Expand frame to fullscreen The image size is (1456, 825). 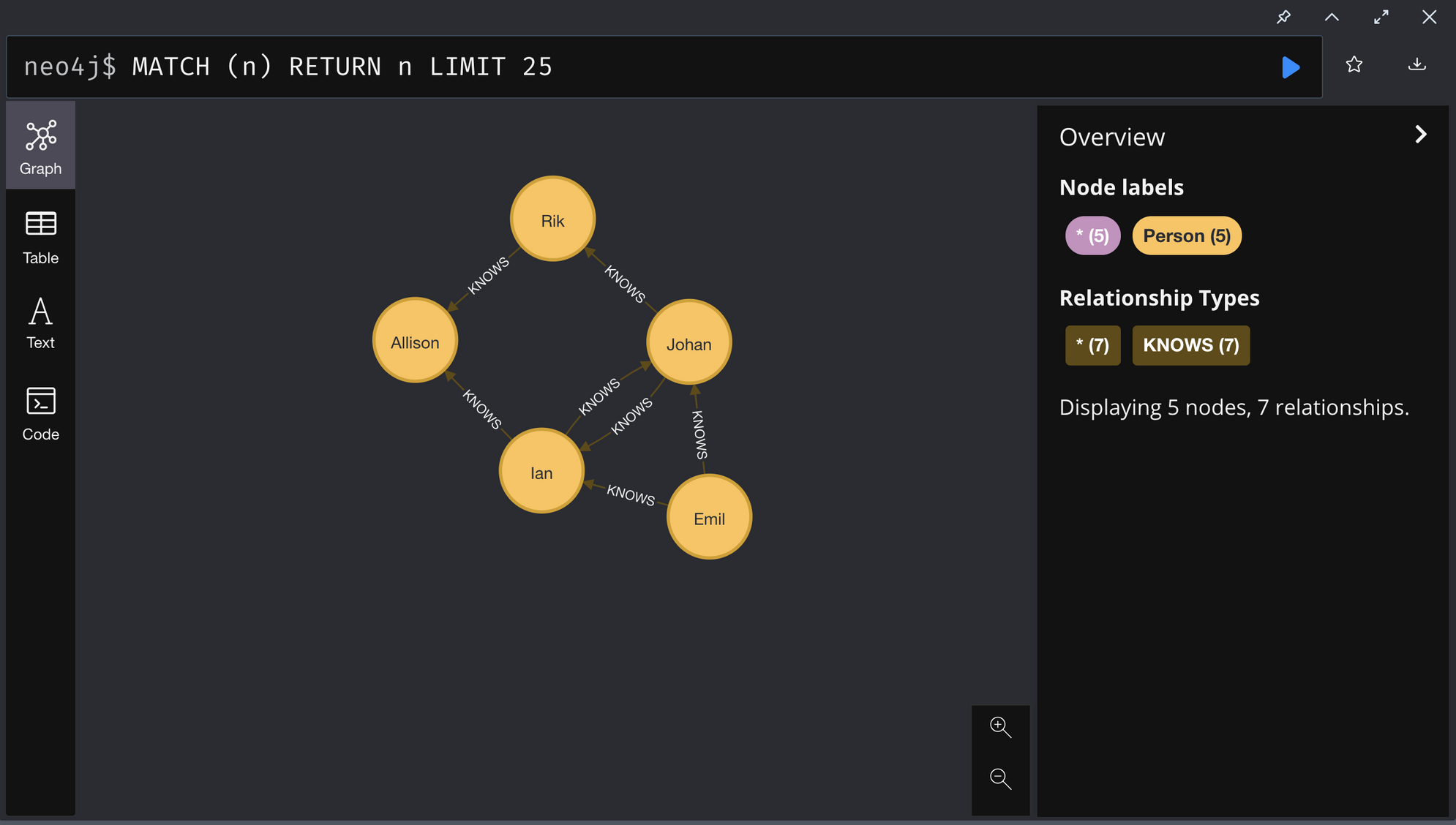pos(1381,17)
